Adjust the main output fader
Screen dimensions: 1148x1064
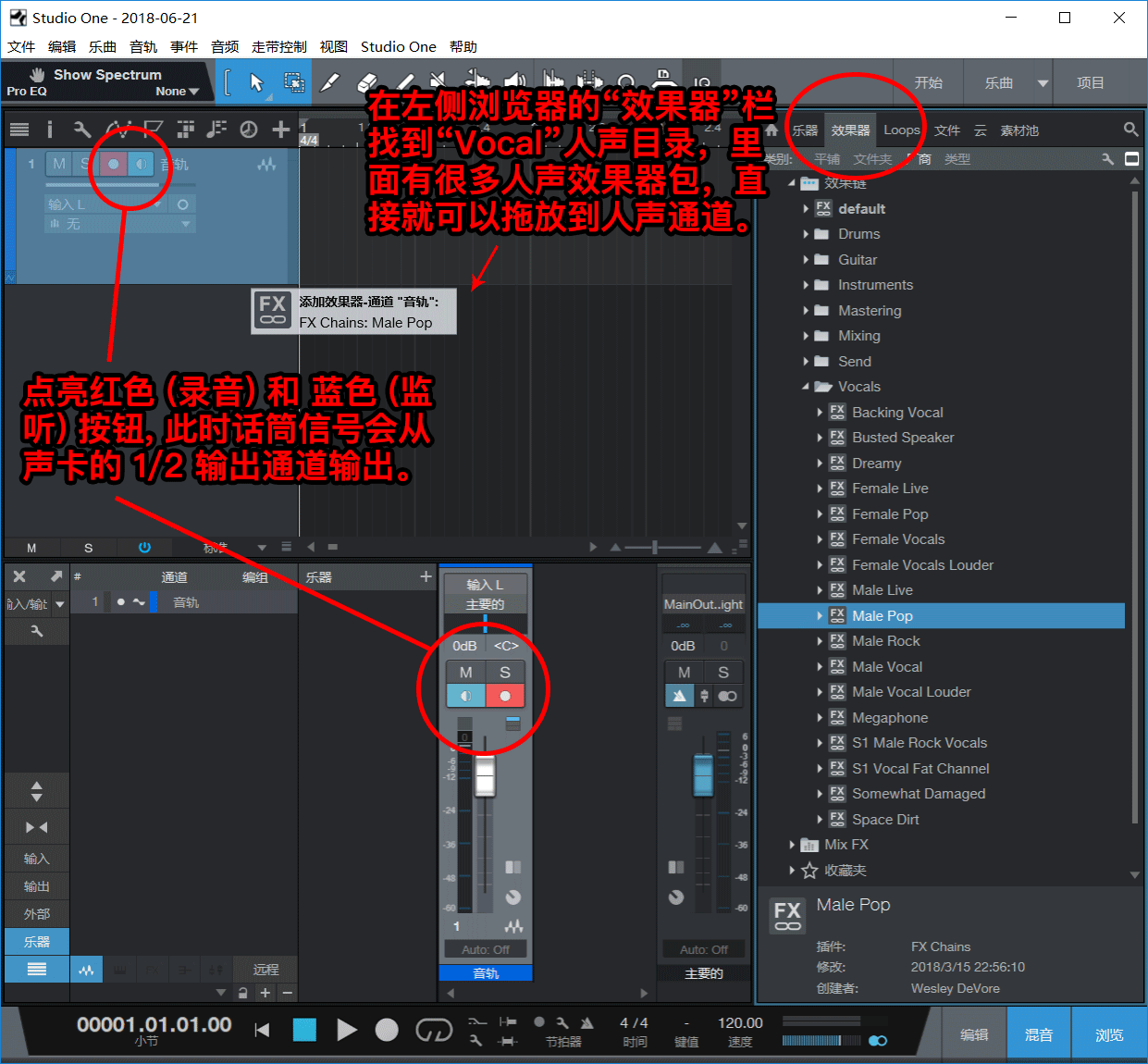(x=703, y=774)
